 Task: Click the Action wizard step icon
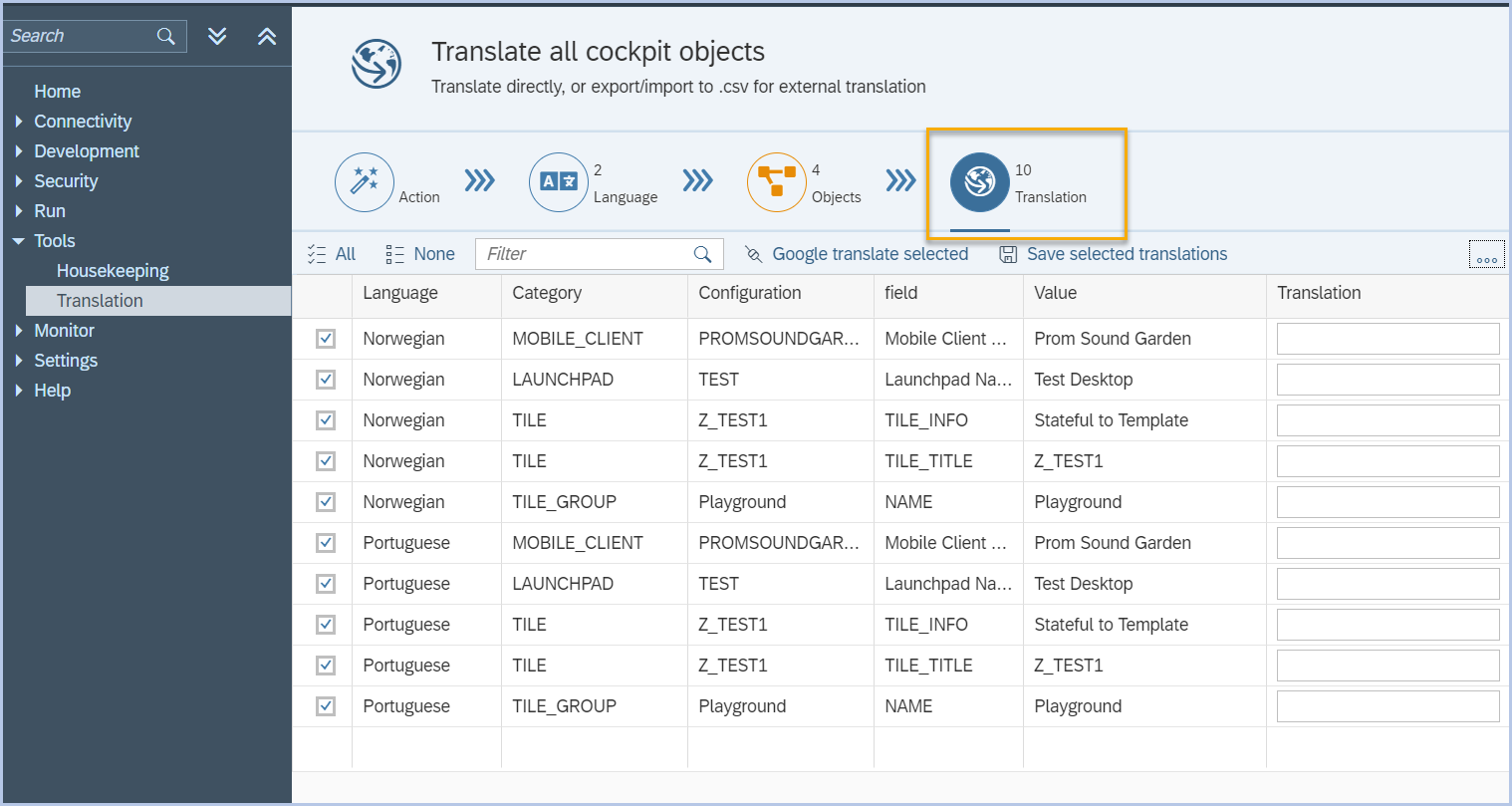click(x=365, y=182)
